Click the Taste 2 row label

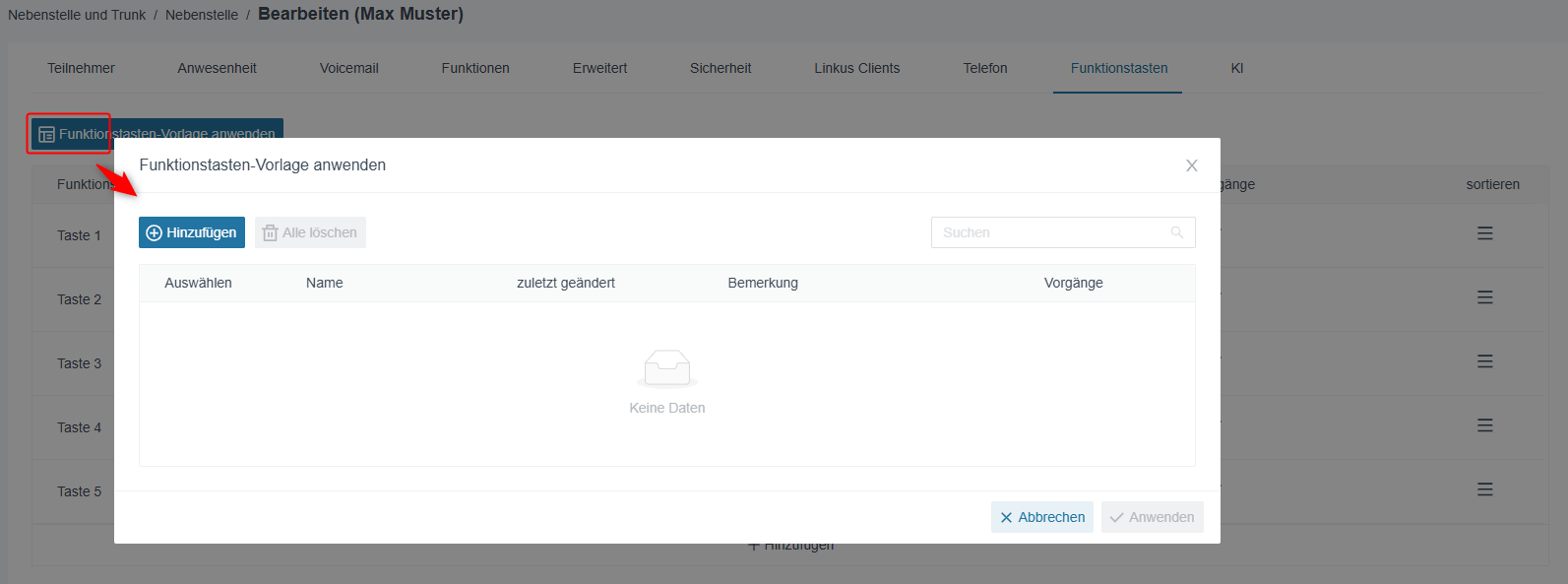coord(79,299)
